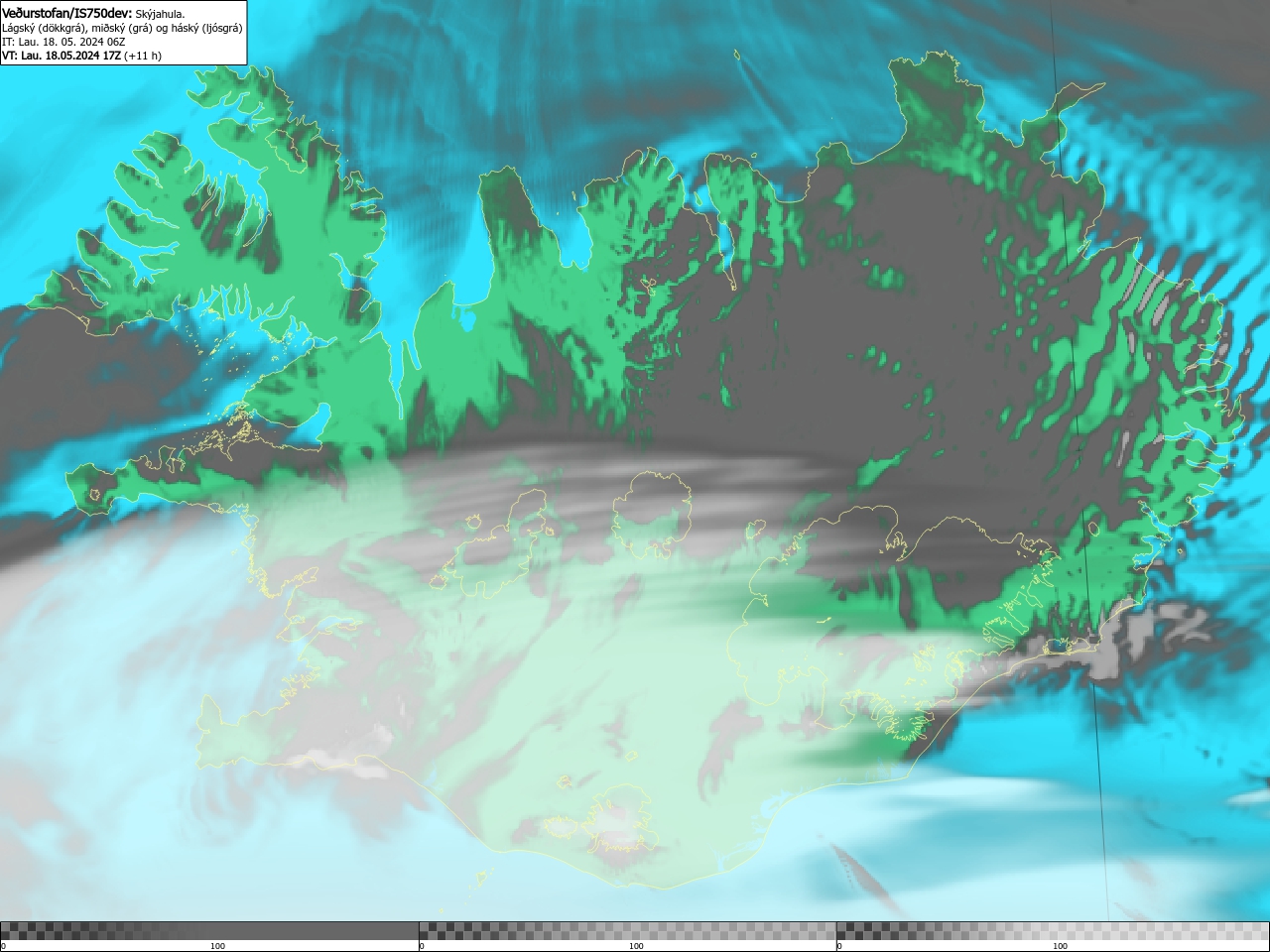Click the dark grey low-cloud color bar

pyautogui.click(x=209, y=931)
